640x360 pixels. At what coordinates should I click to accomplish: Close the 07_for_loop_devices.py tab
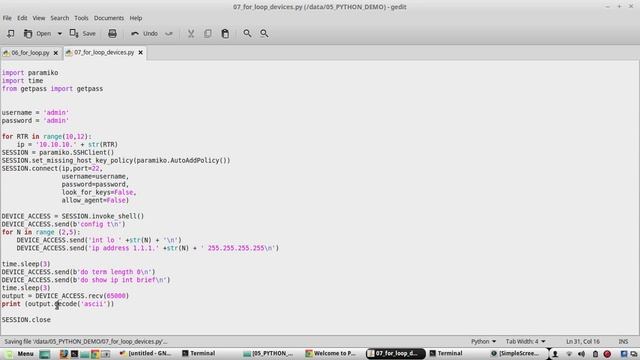(140, 52)
